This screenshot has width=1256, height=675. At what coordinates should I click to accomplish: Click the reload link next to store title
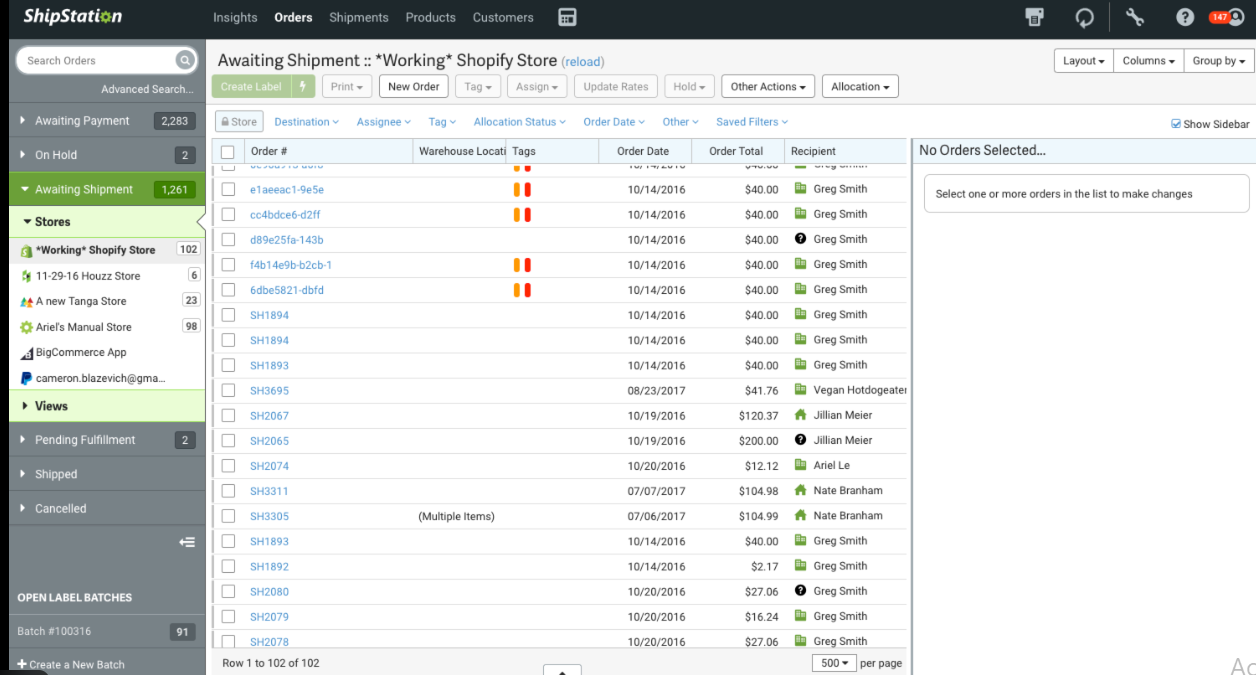click(x=583, y=62)
